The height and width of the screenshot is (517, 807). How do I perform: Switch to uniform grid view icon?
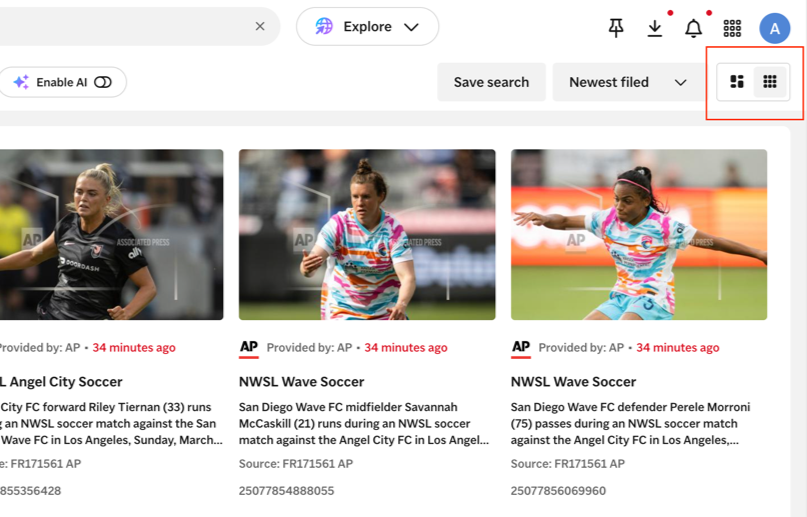click(x=770, y=82)
